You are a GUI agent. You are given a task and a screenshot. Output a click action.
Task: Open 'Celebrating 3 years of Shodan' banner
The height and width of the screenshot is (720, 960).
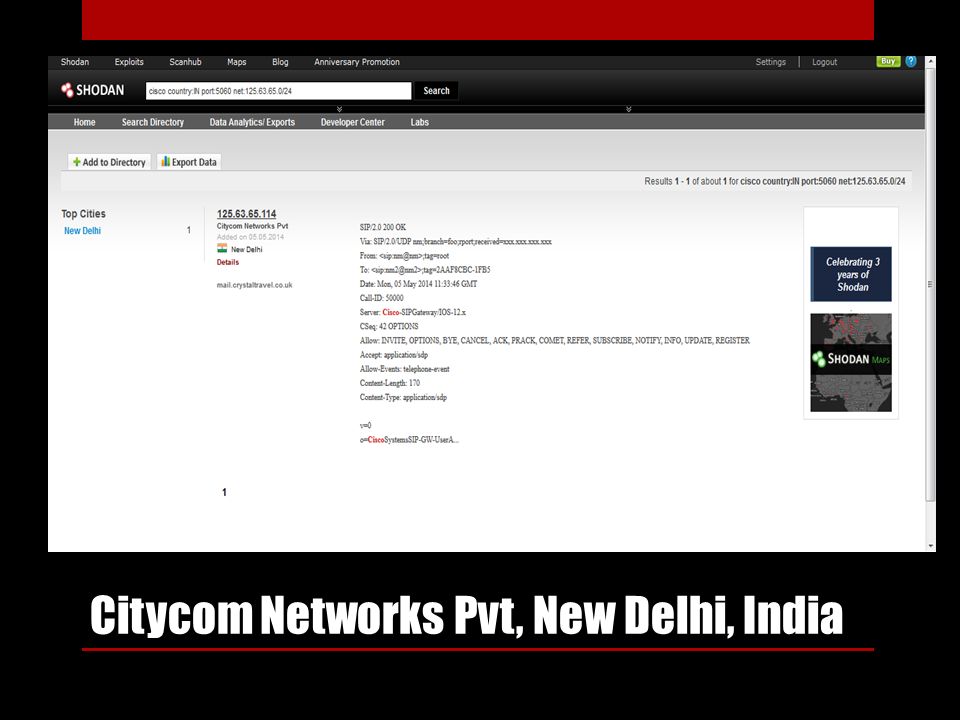click(x=850, y=274)
